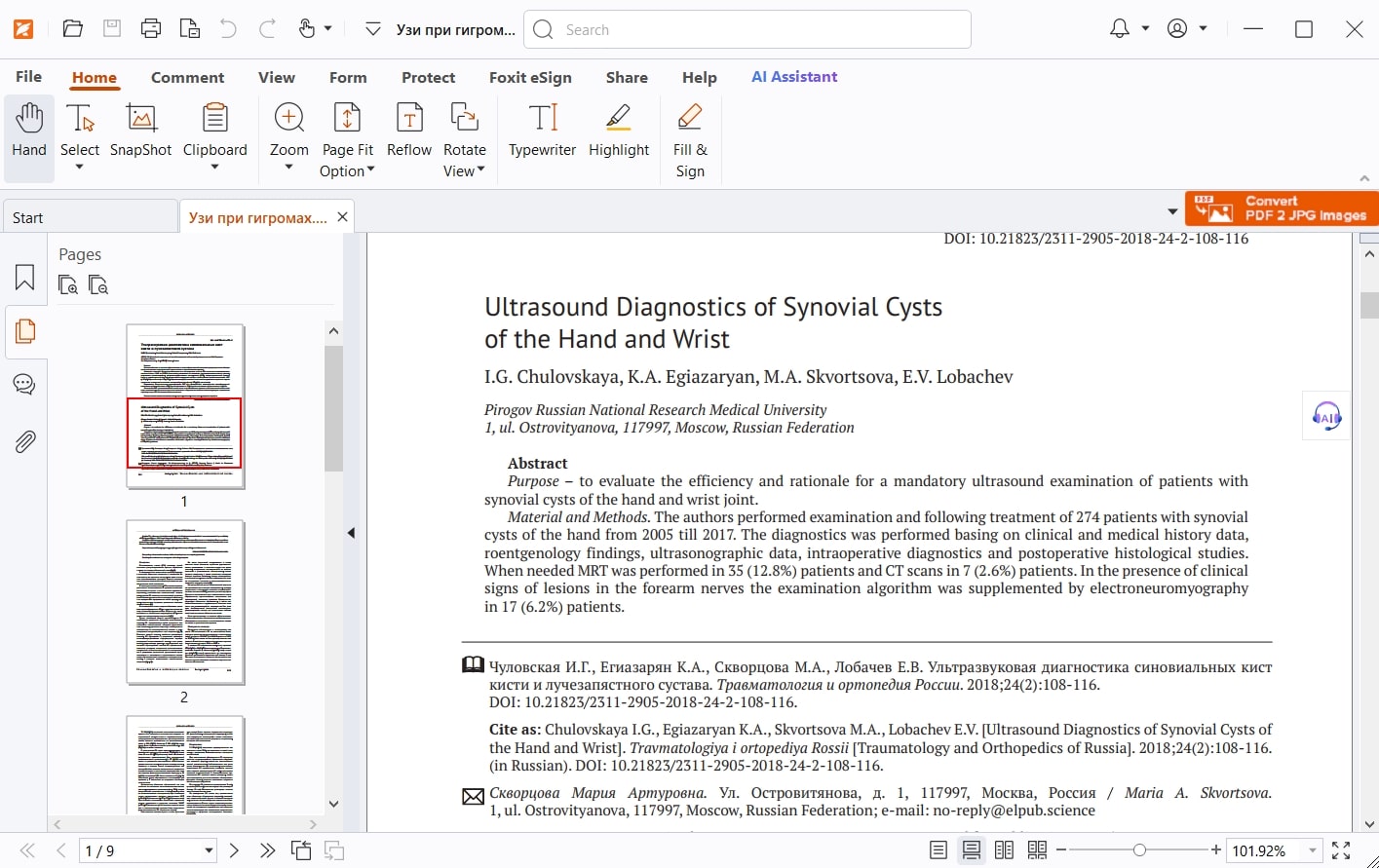Go to the first page
The image size is (1379, 868).
[28, 850]
